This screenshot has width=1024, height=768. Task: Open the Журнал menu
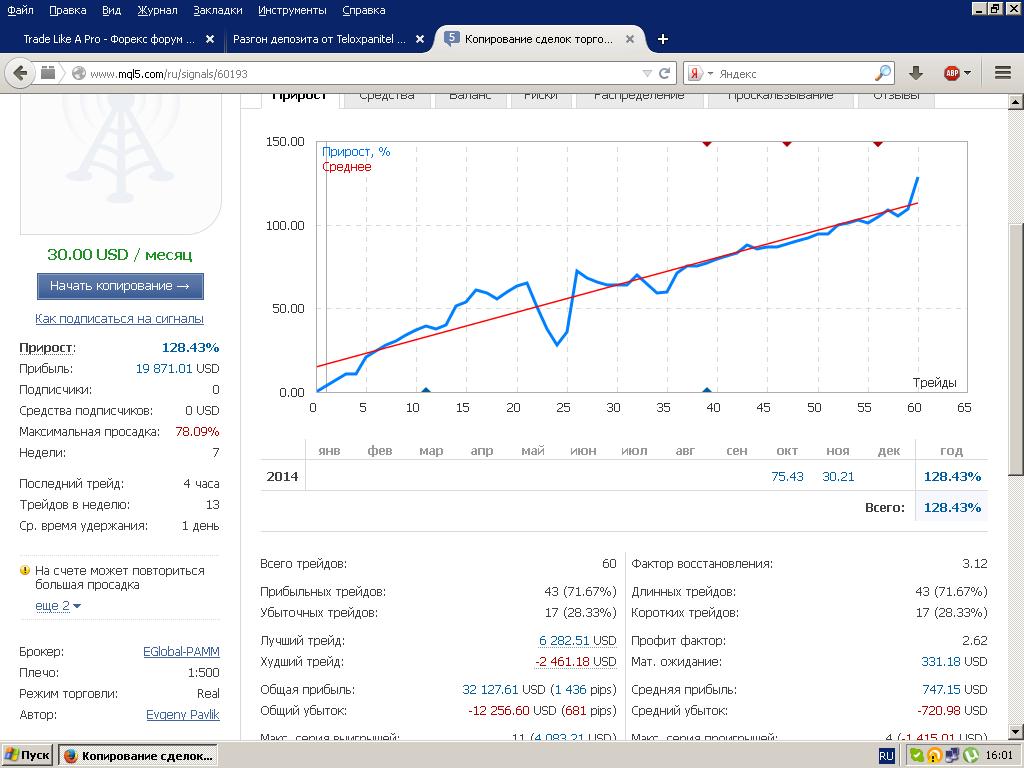click(x=157, y=10)
